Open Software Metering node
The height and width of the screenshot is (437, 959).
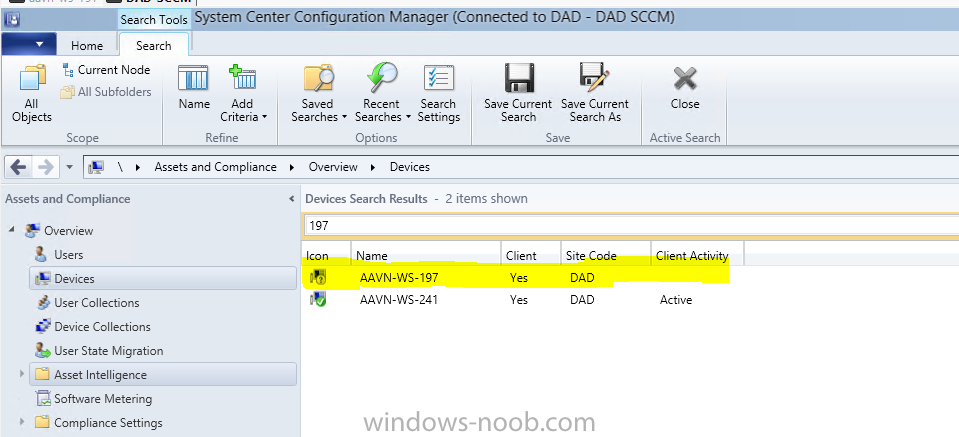click(103, 398)
